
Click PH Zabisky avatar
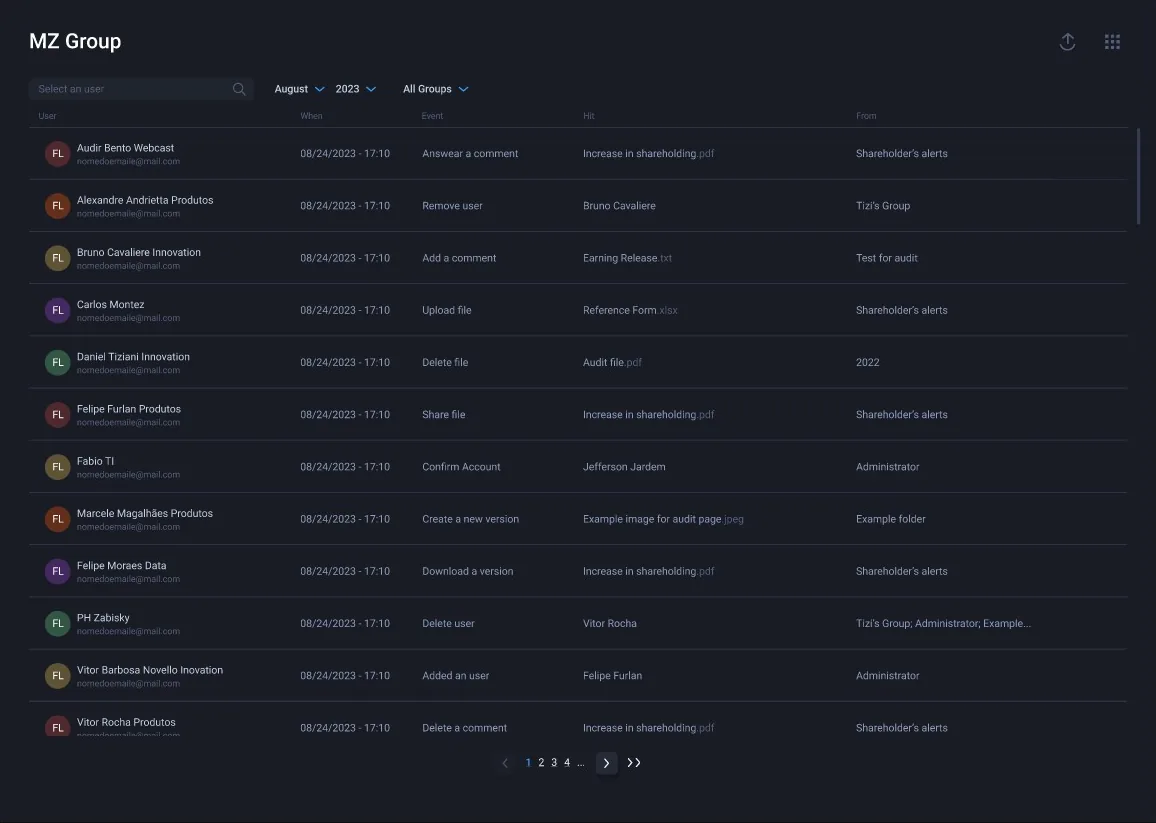58,624
